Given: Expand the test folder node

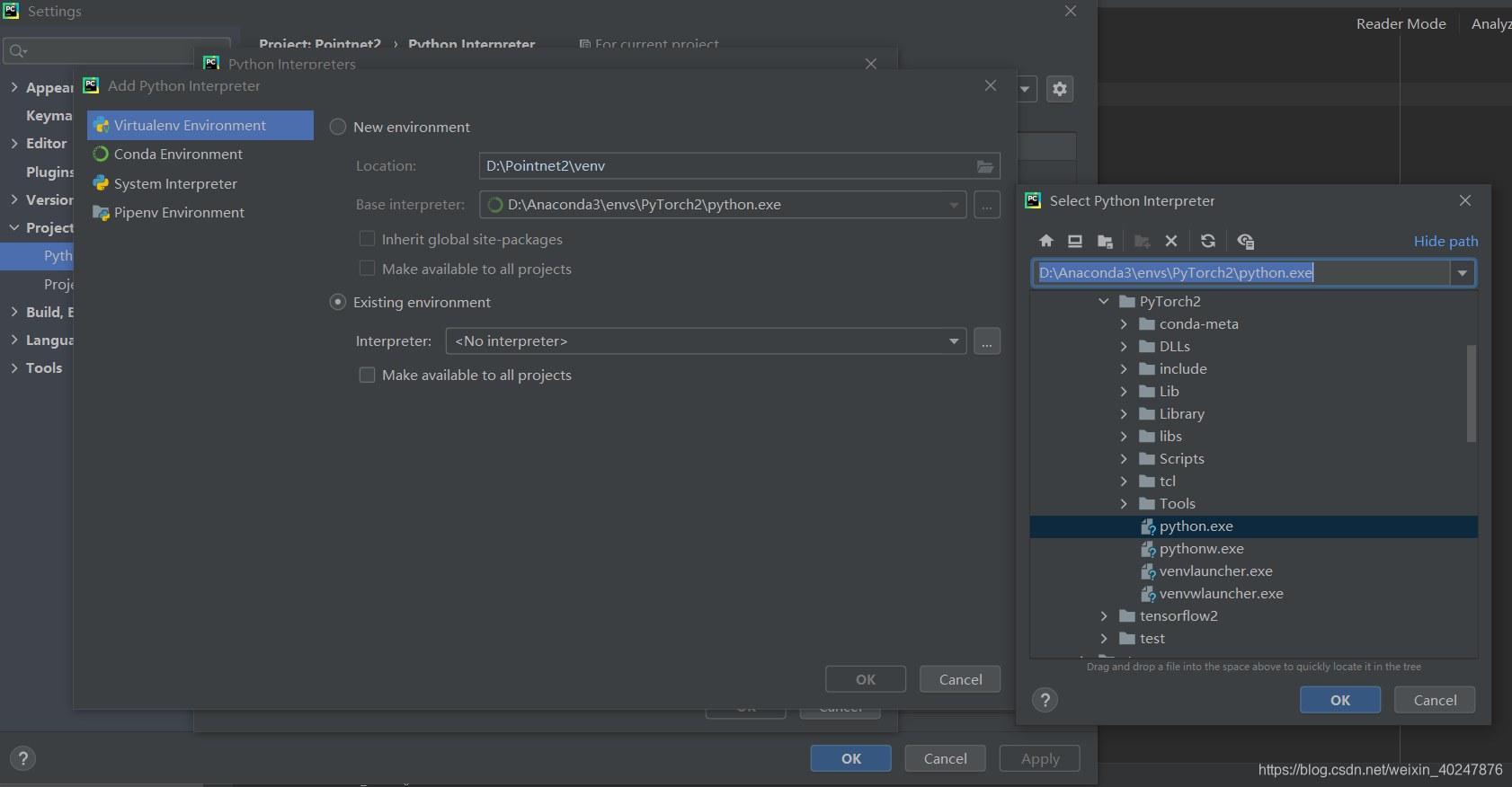Looking at the screenshot, I should point(1104,639).
